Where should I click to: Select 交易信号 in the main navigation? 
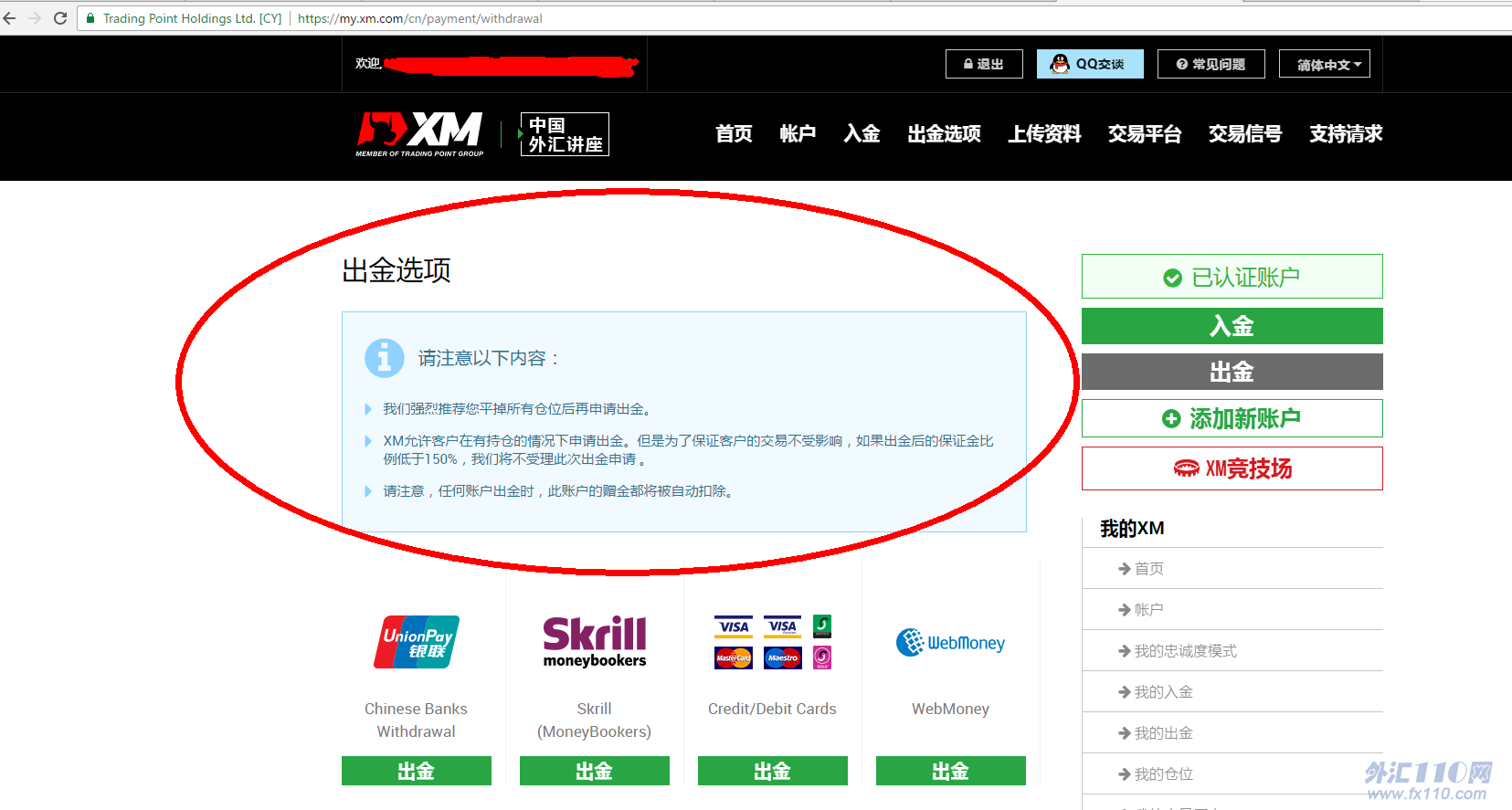point(1245,134)
